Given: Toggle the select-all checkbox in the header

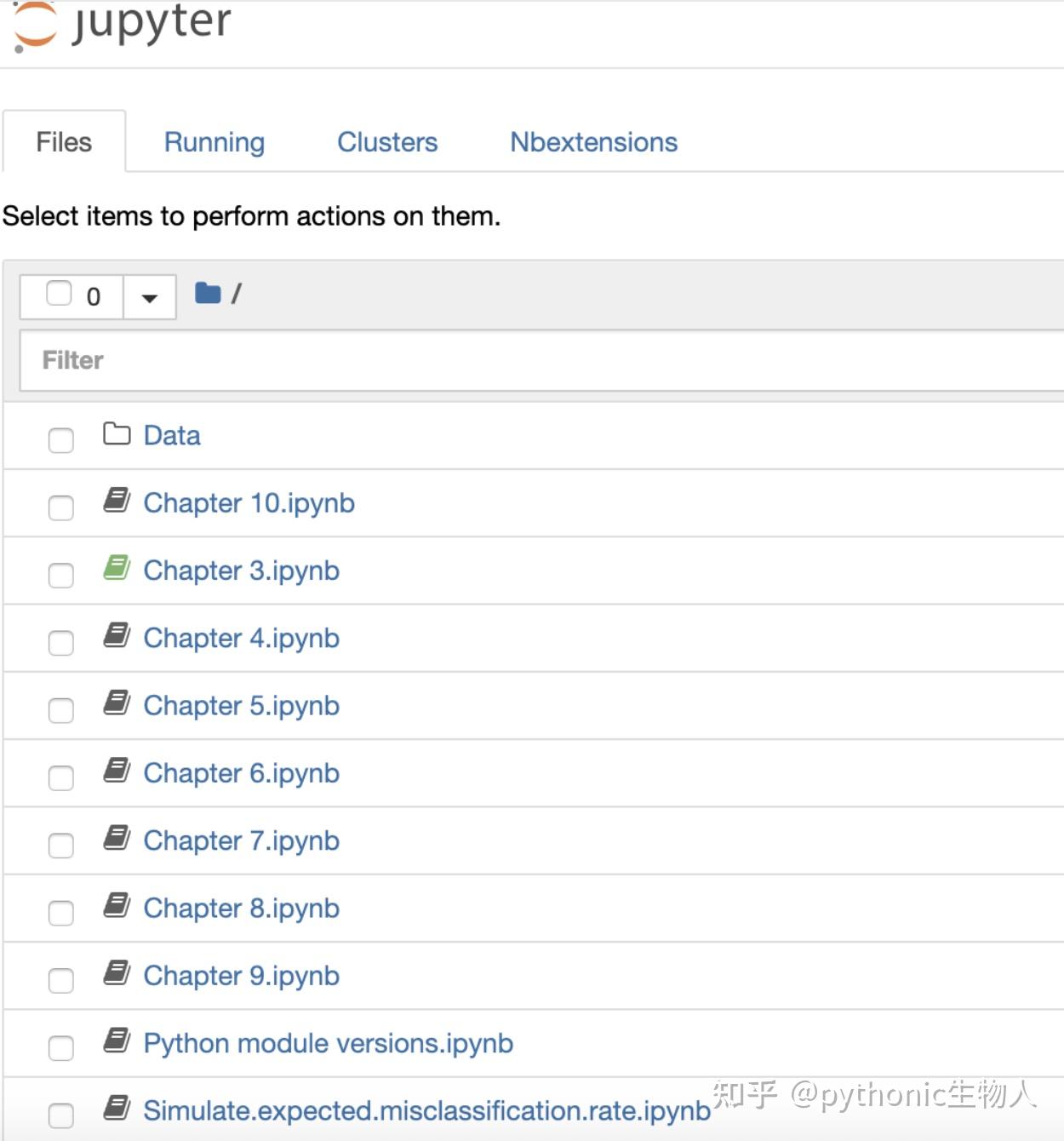Looking at the screenshot, I should [x=59, y=294].
